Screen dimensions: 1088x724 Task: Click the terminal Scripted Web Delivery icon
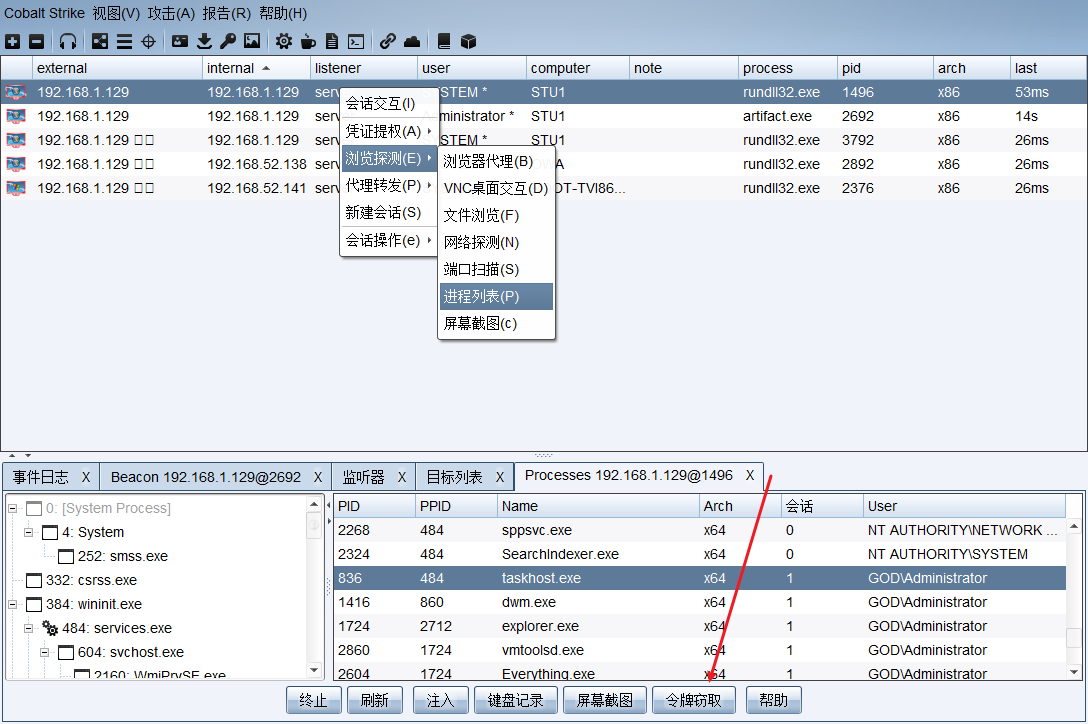tap(356, 42)
